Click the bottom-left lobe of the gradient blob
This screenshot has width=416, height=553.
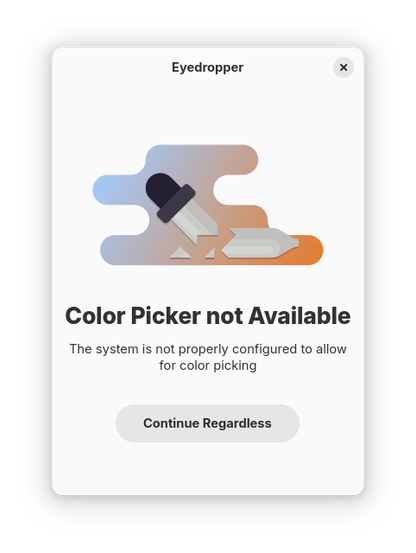pyautogui.click(x=120, y=250)
